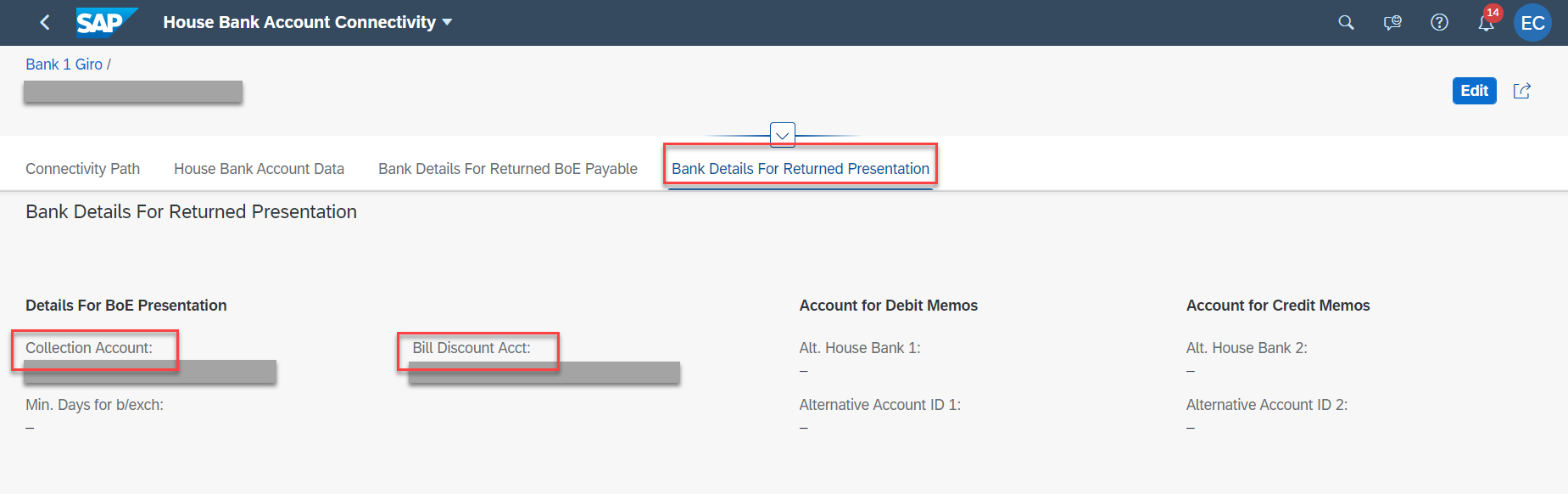Click the Edit button
This screenshot has height=494, width=1568.
point(1474,91)
